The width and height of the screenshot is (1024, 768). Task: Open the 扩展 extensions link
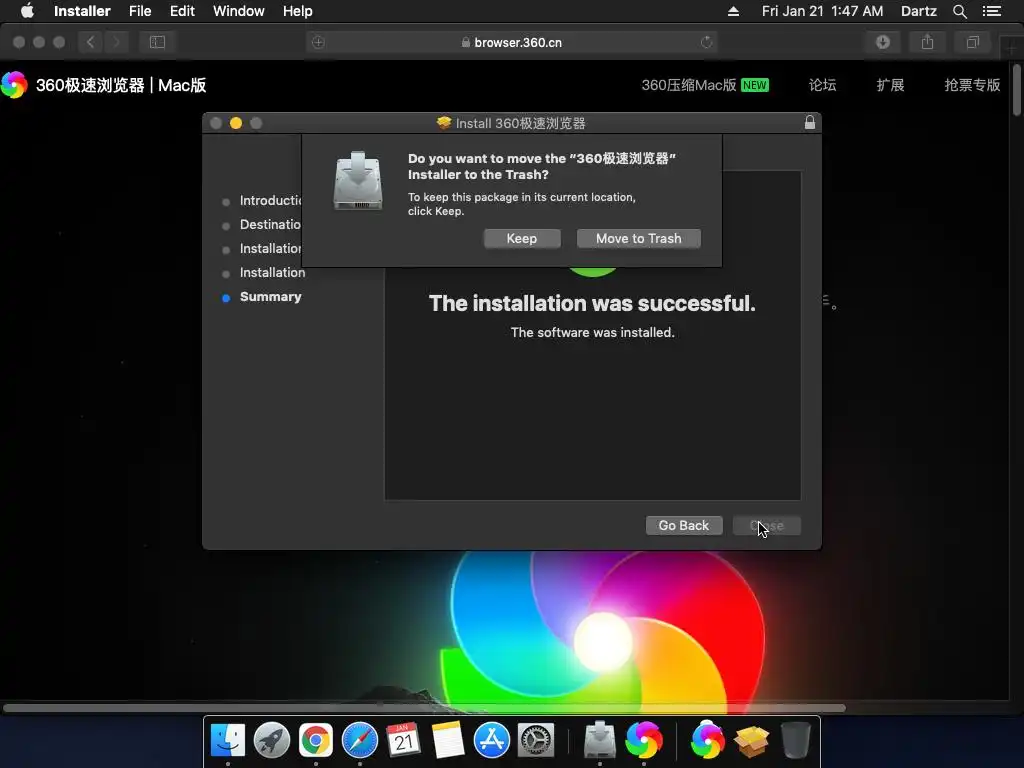pyautogui.click(x=890, y=85)
